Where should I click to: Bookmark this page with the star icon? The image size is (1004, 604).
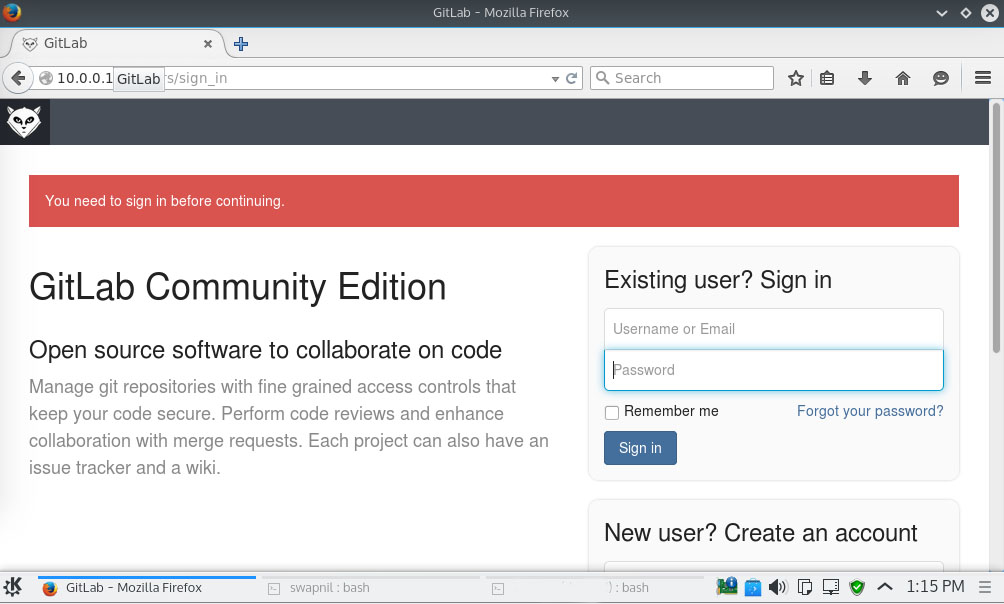[x=795, y=78]
